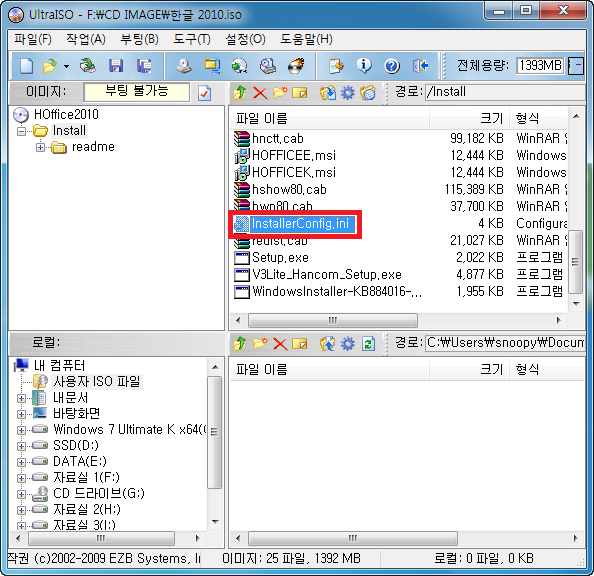The height and width of the screenshot is (576, 594).
Task: Select the HOffice2010 root disc item
Action: coord(66,114)
